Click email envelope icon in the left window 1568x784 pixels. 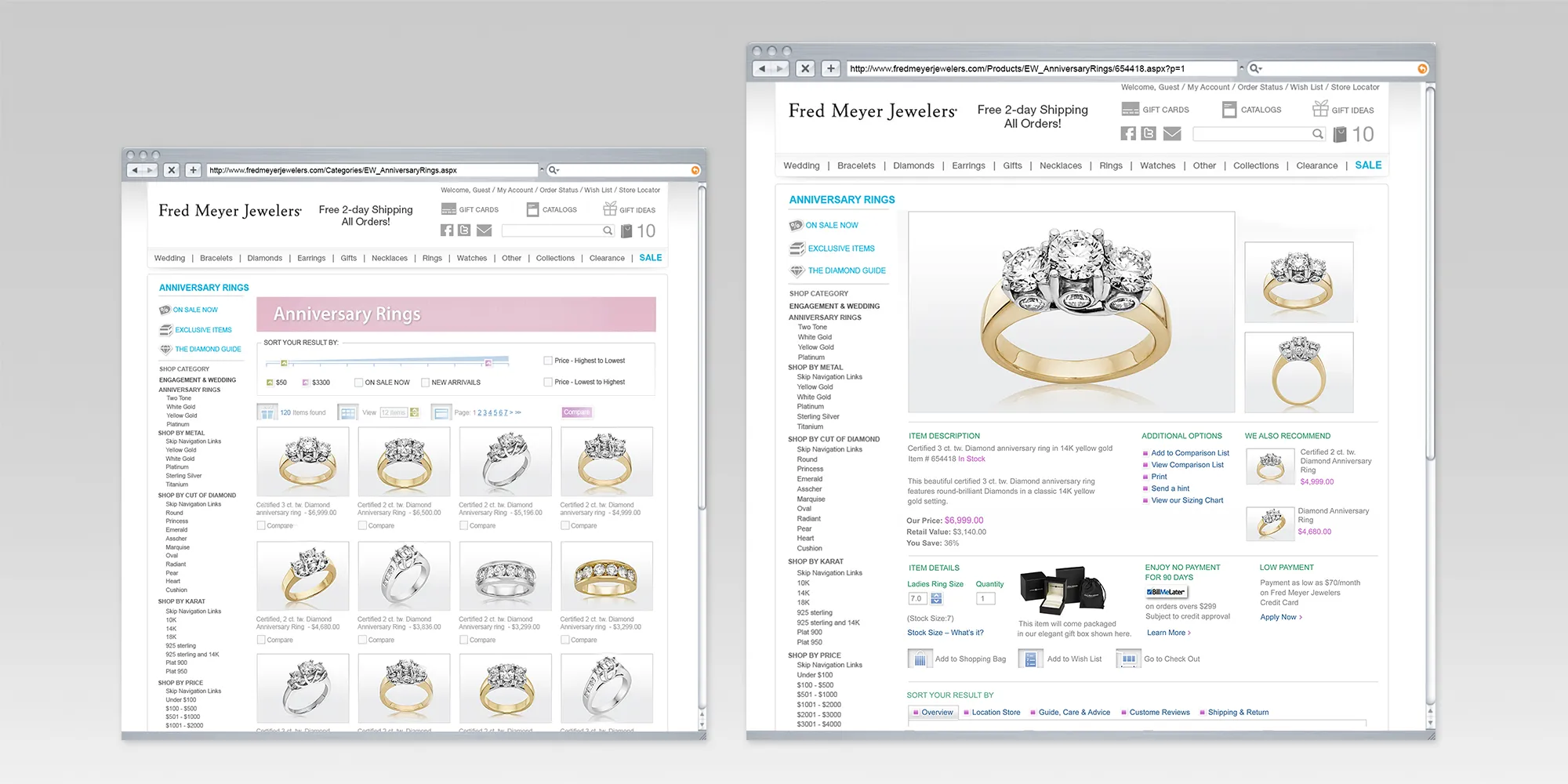484,230
